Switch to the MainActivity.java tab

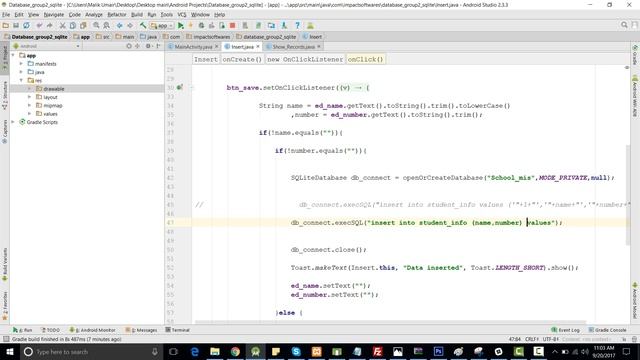pyautogui.click(x=193, y=47)
